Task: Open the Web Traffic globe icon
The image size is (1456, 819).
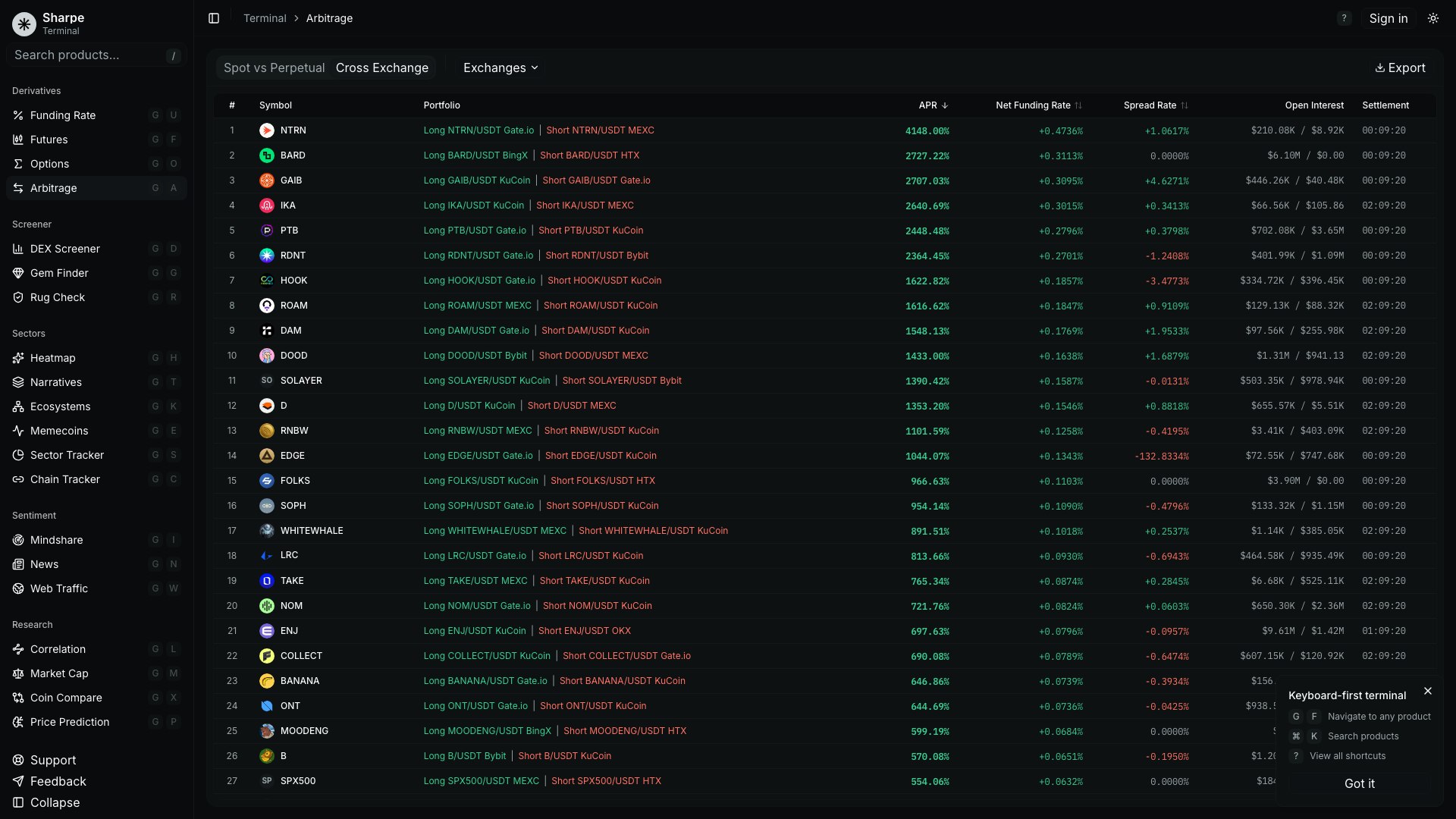Action: [x=18, y=588]
